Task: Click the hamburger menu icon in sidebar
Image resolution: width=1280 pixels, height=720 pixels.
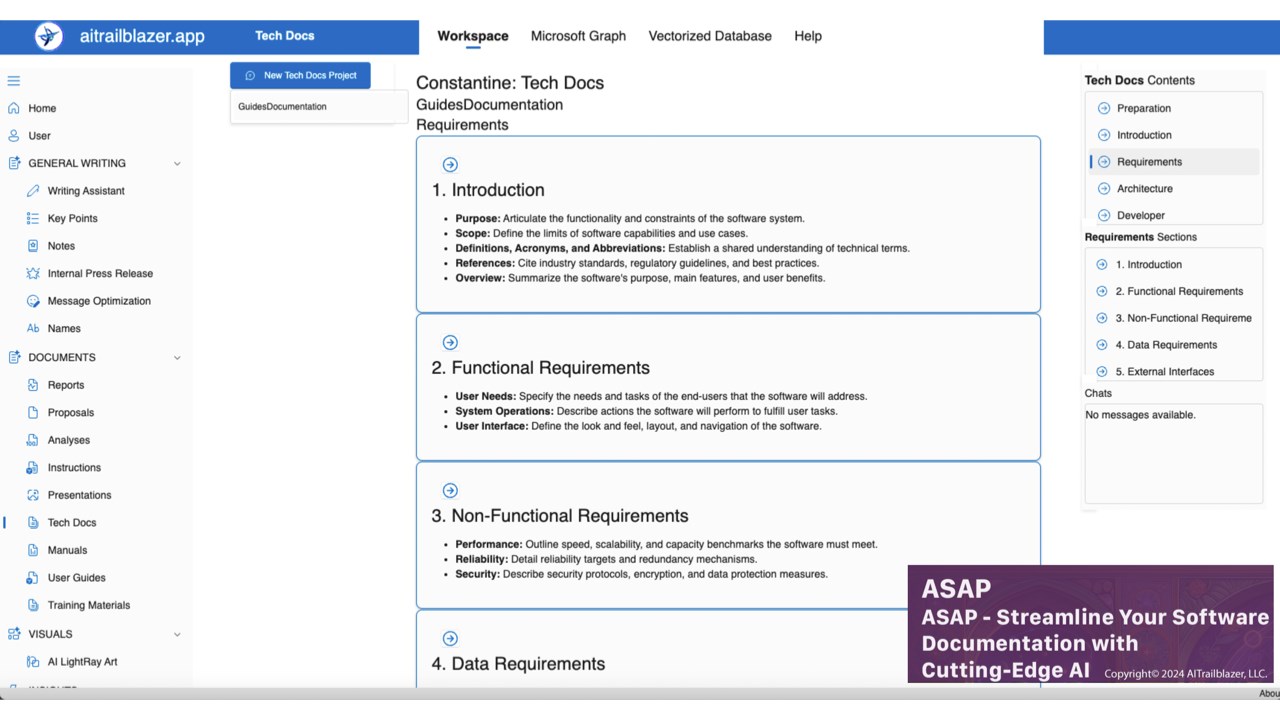Action: click(x=14, y=81)
